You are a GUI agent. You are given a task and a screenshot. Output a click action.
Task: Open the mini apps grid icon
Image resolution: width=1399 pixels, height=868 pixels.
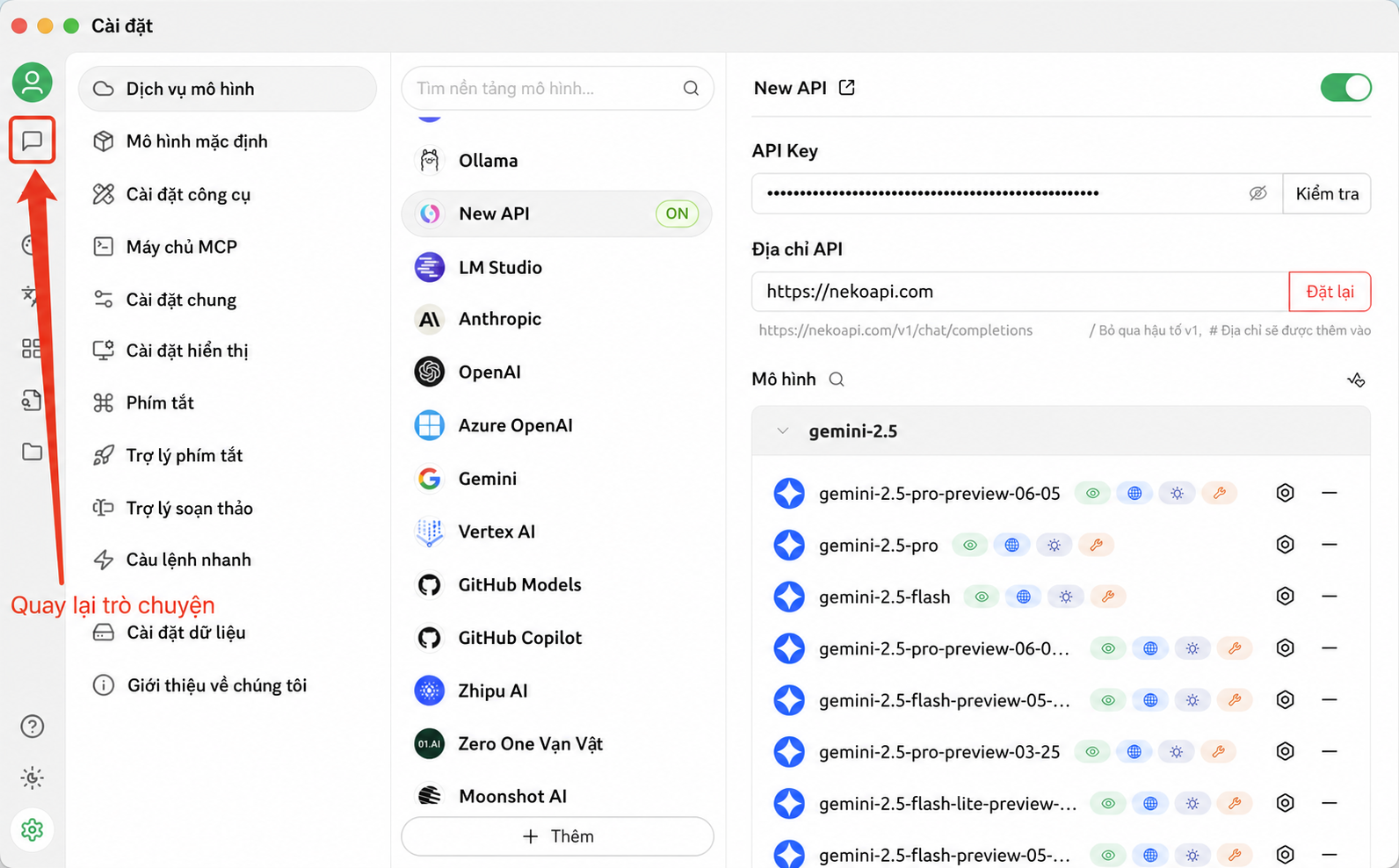(32, 349)
